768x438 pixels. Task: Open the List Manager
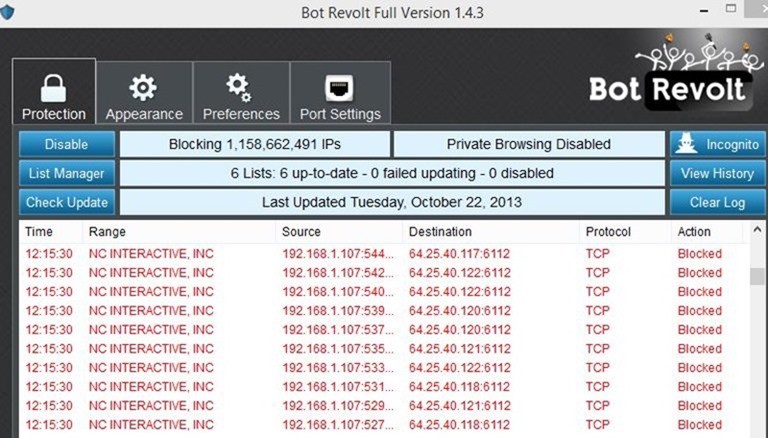67,173
